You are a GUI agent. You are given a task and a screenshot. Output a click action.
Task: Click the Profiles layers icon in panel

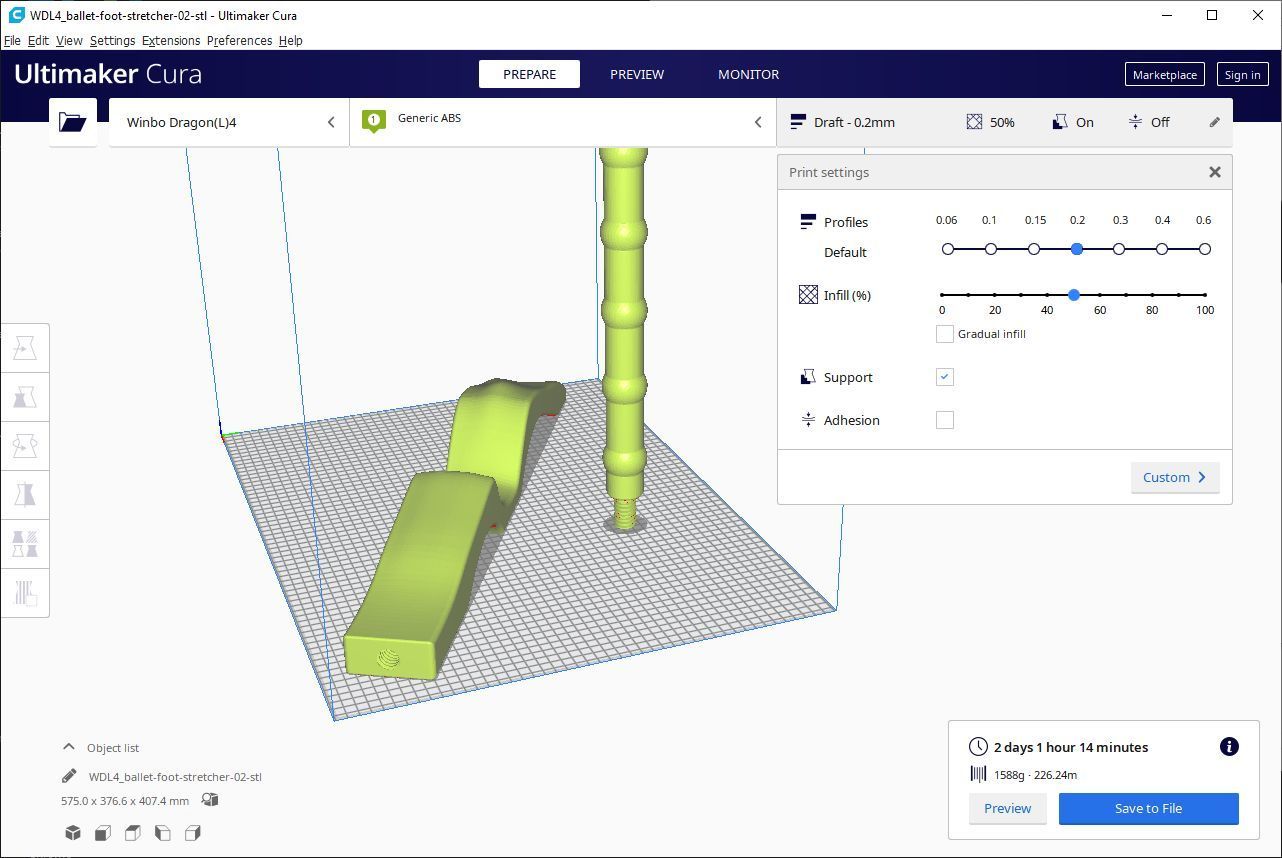pyautogui.click(x=808, y=222)
